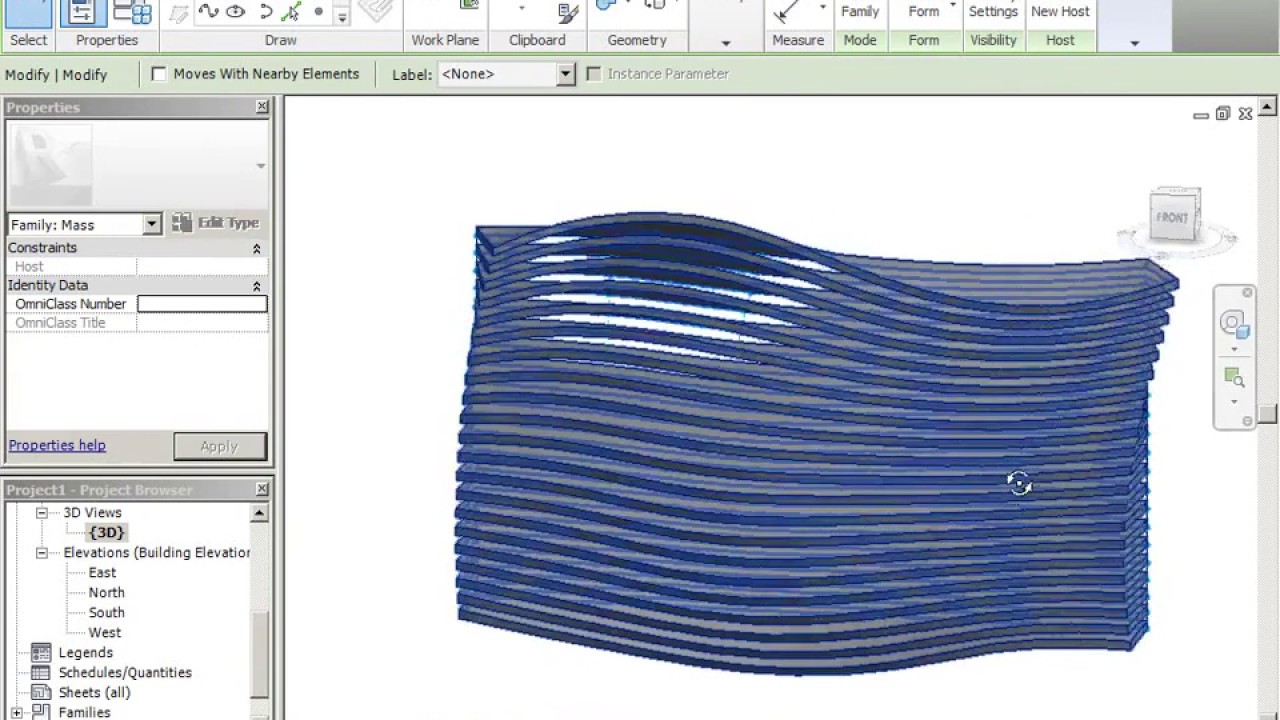This screenshot has width=1280, height=720.
Task: Click the FRONT face of ViewCube
Action: (x=1172, y=218)
